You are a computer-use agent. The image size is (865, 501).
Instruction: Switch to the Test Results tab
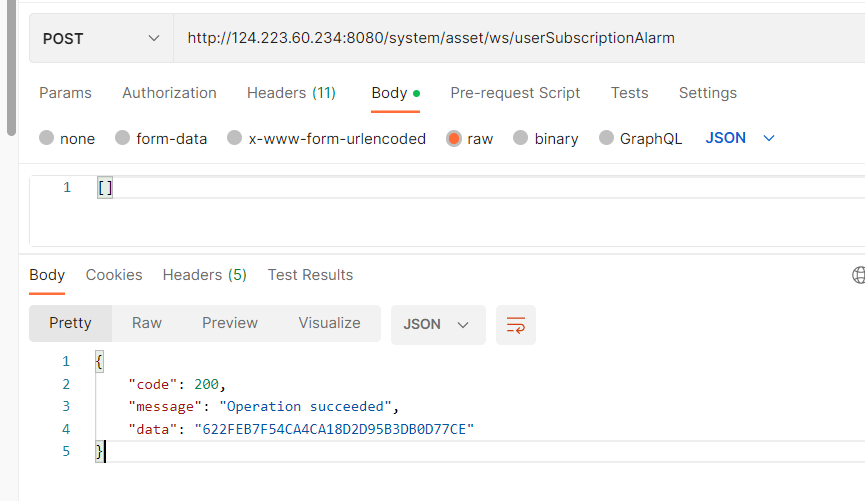click(310, 275)
